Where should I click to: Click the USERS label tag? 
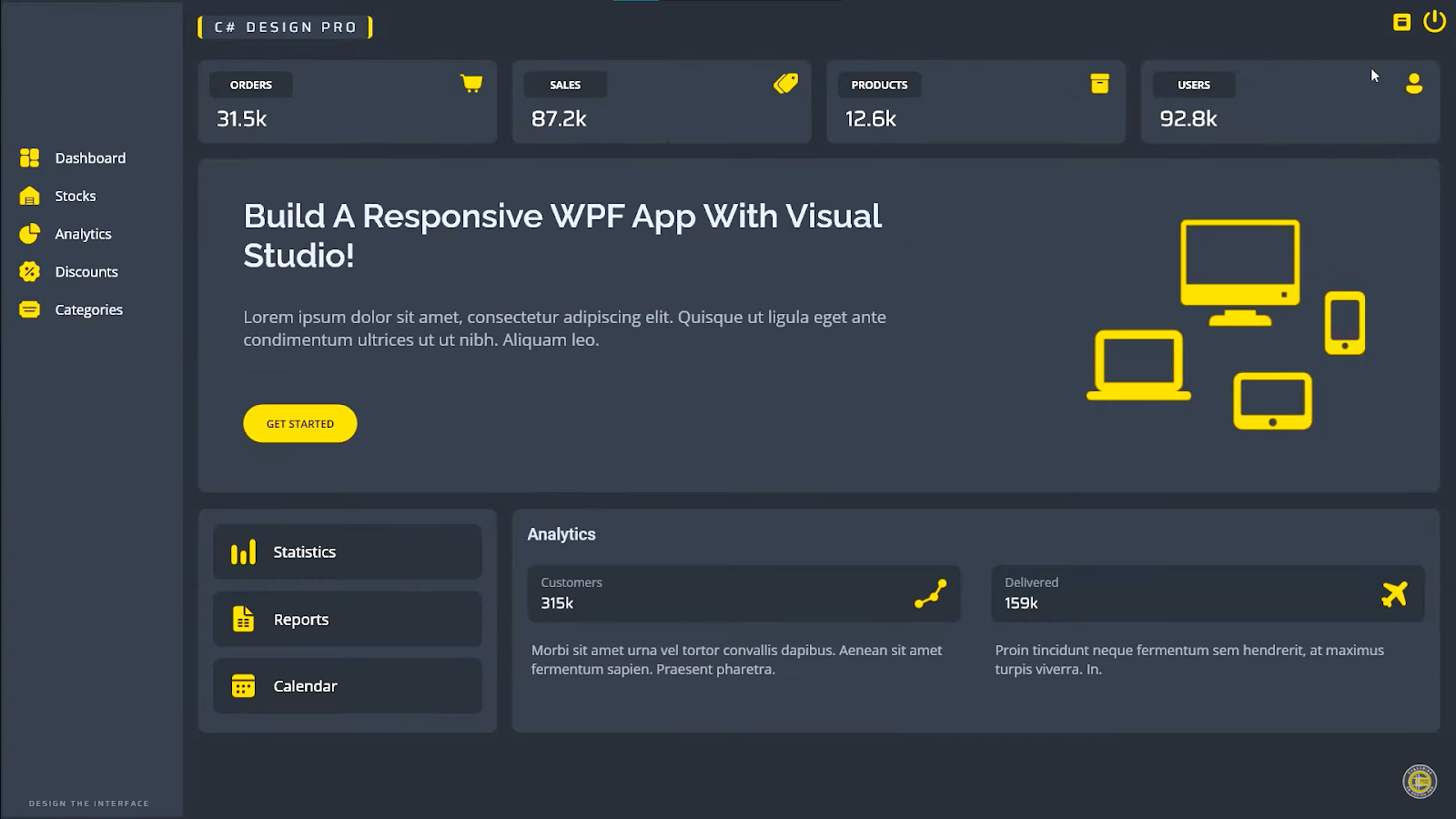1194,85
